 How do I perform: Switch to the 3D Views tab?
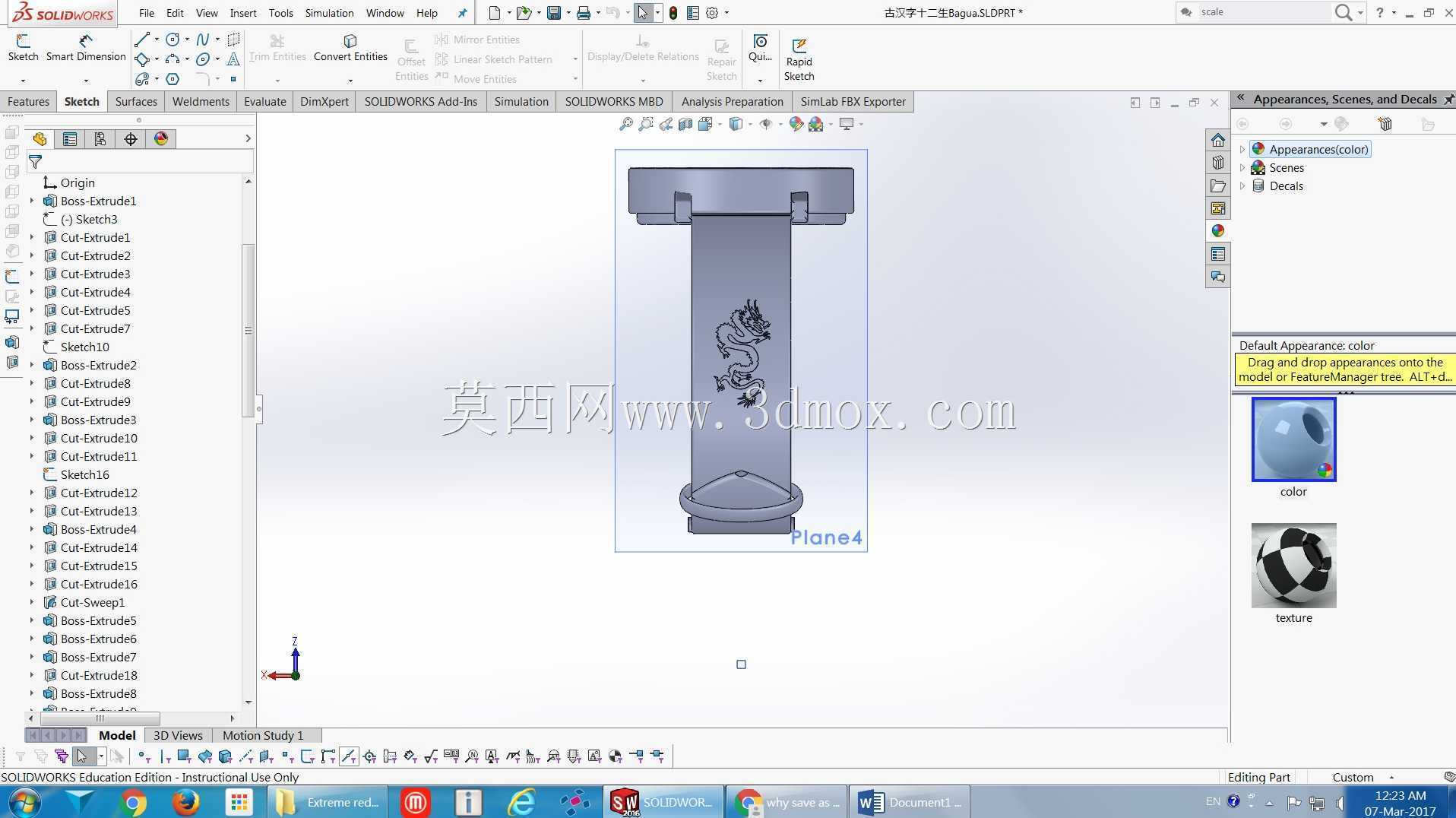[178, 735]
